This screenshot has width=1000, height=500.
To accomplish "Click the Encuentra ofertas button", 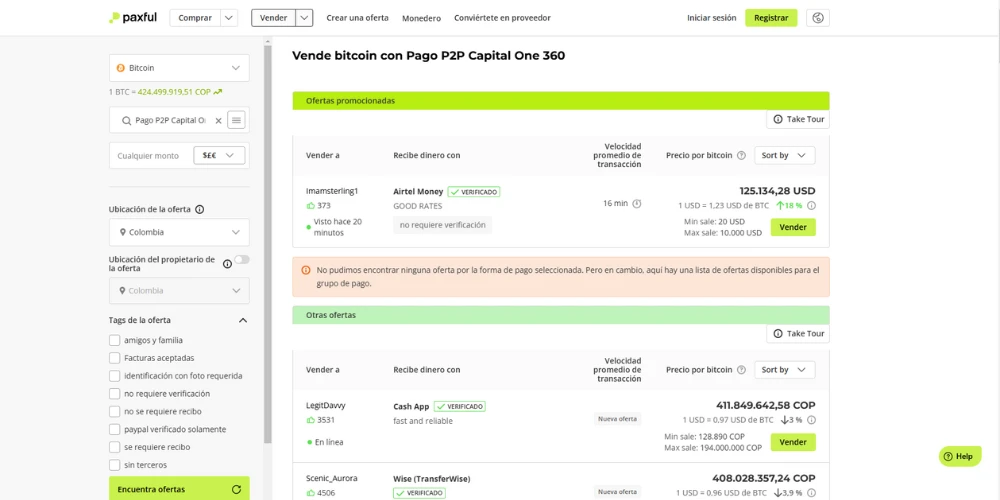I will point(179,489).
